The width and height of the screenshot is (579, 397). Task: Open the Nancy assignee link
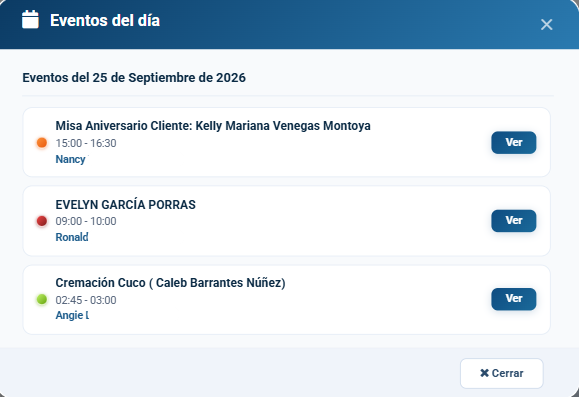tap(71, 159)
